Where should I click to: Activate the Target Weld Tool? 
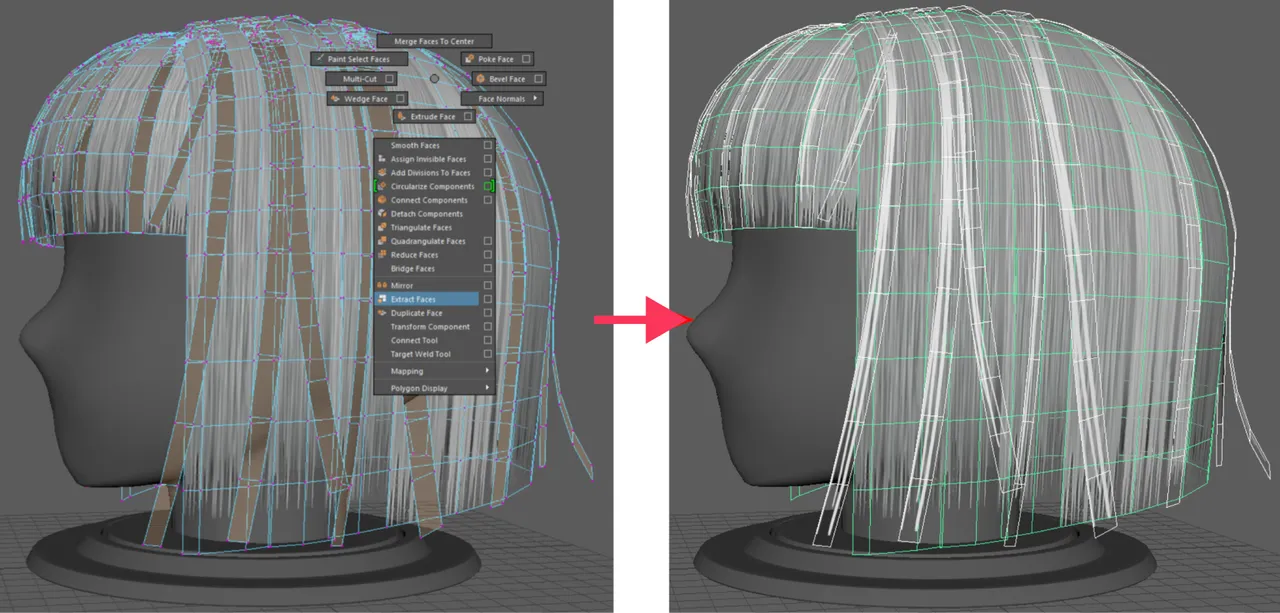[x=420, y=354]
